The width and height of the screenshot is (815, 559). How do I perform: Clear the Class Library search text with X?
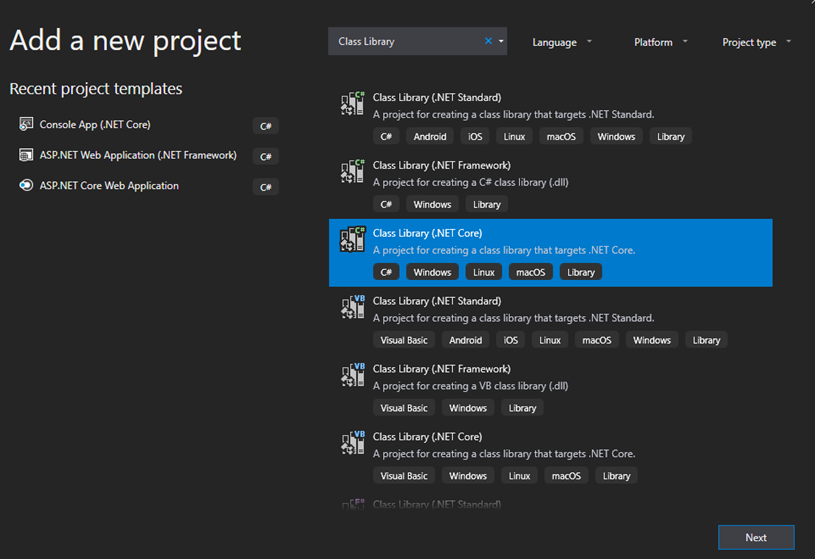pos(488,41)
